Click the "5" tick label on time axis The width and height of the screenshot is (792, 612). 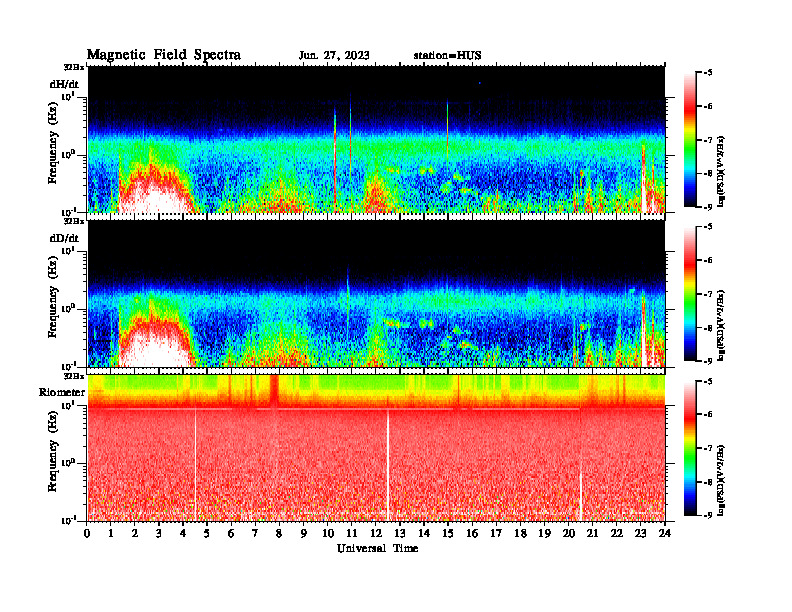pyautogui.click(x=207, y=533)
